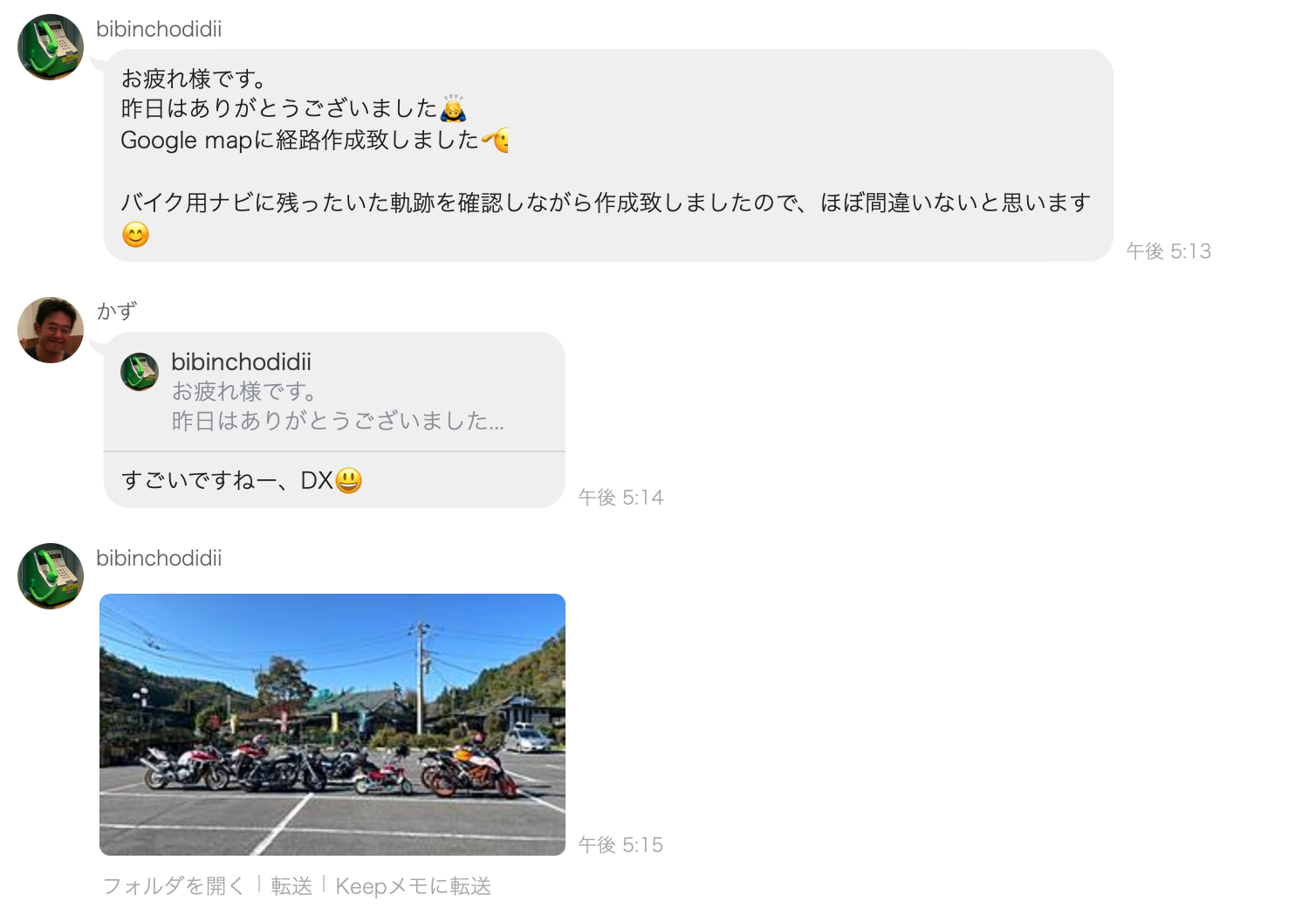Viewport: 1316px width, 915px height.
Task: Click 転送 to forward the photo
Action: (291, 886)
